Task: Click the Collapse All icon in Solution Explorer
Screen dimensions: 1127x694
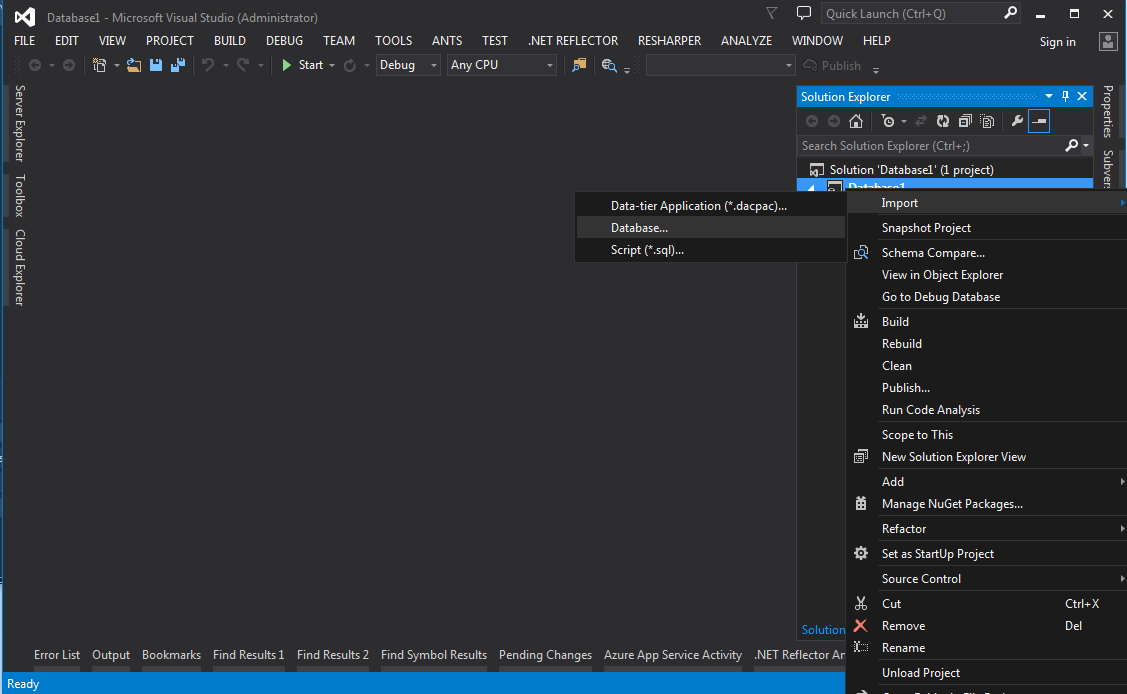Action: 965,121
